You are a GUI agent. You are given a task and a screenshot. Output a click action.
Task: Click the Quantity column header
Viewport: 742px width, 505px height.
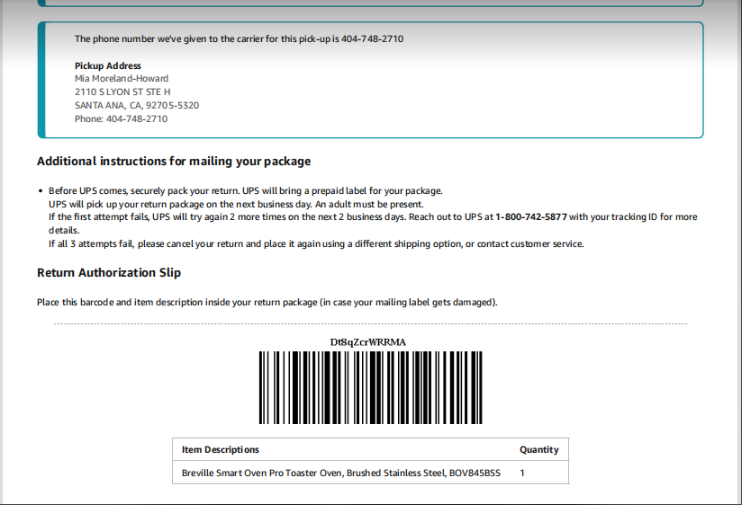pos(539,450)
